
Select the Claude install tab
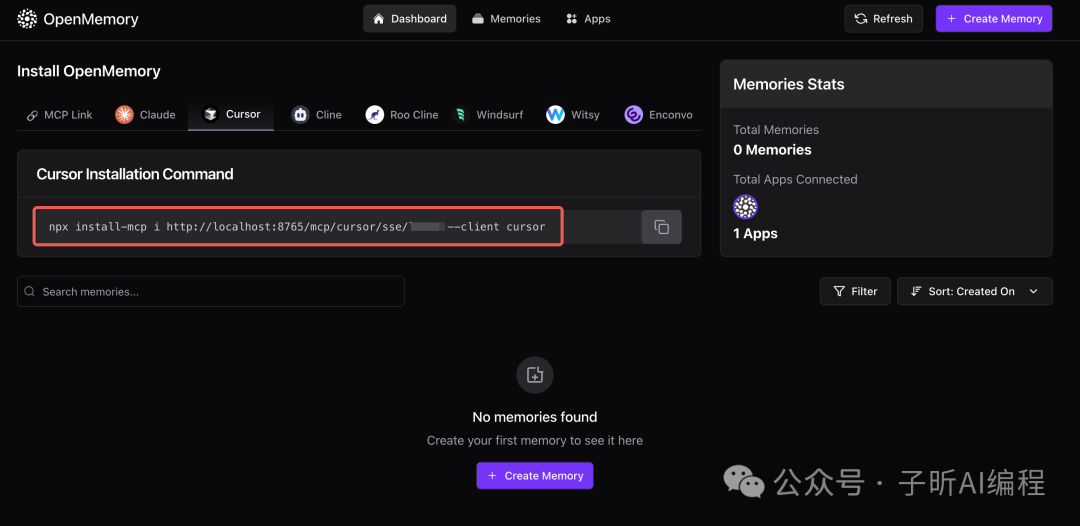(146, 115)
